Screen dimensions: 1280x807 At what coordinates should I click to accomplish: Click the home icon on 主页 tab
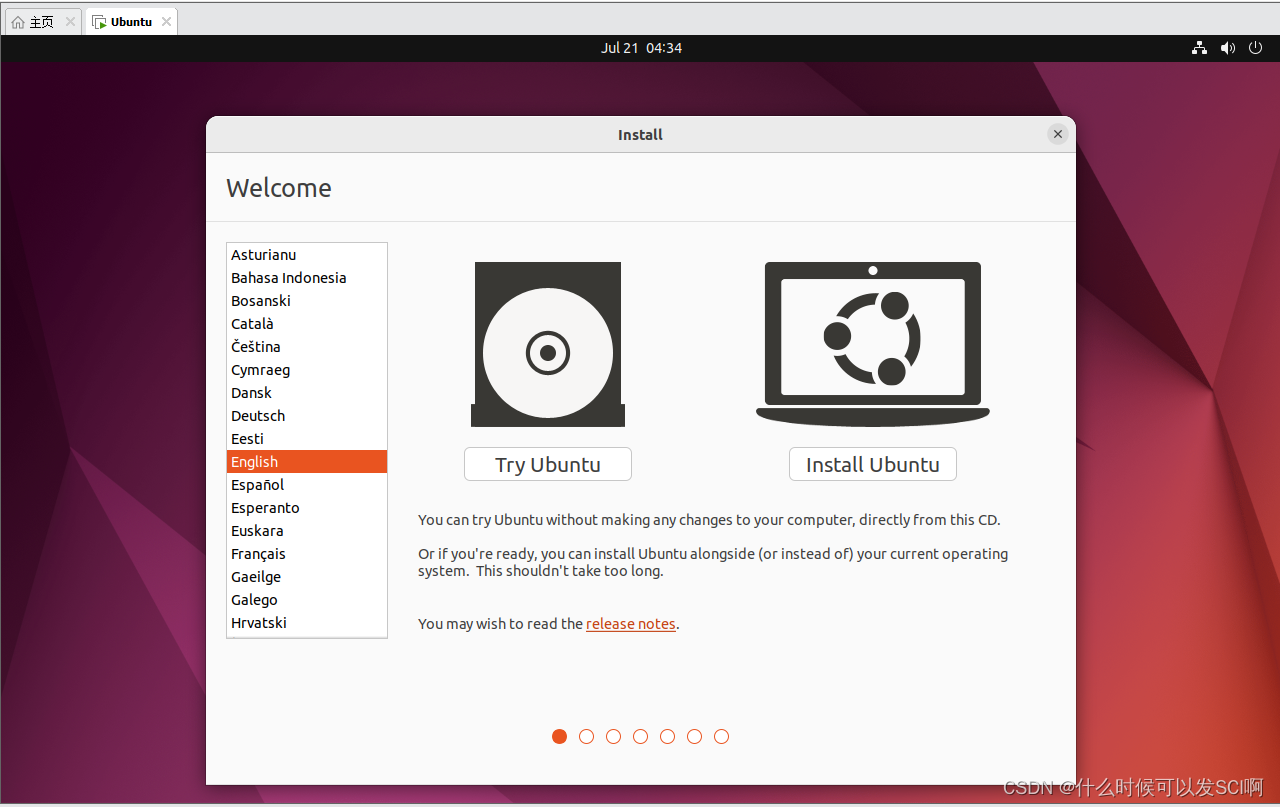coord(18,22)
